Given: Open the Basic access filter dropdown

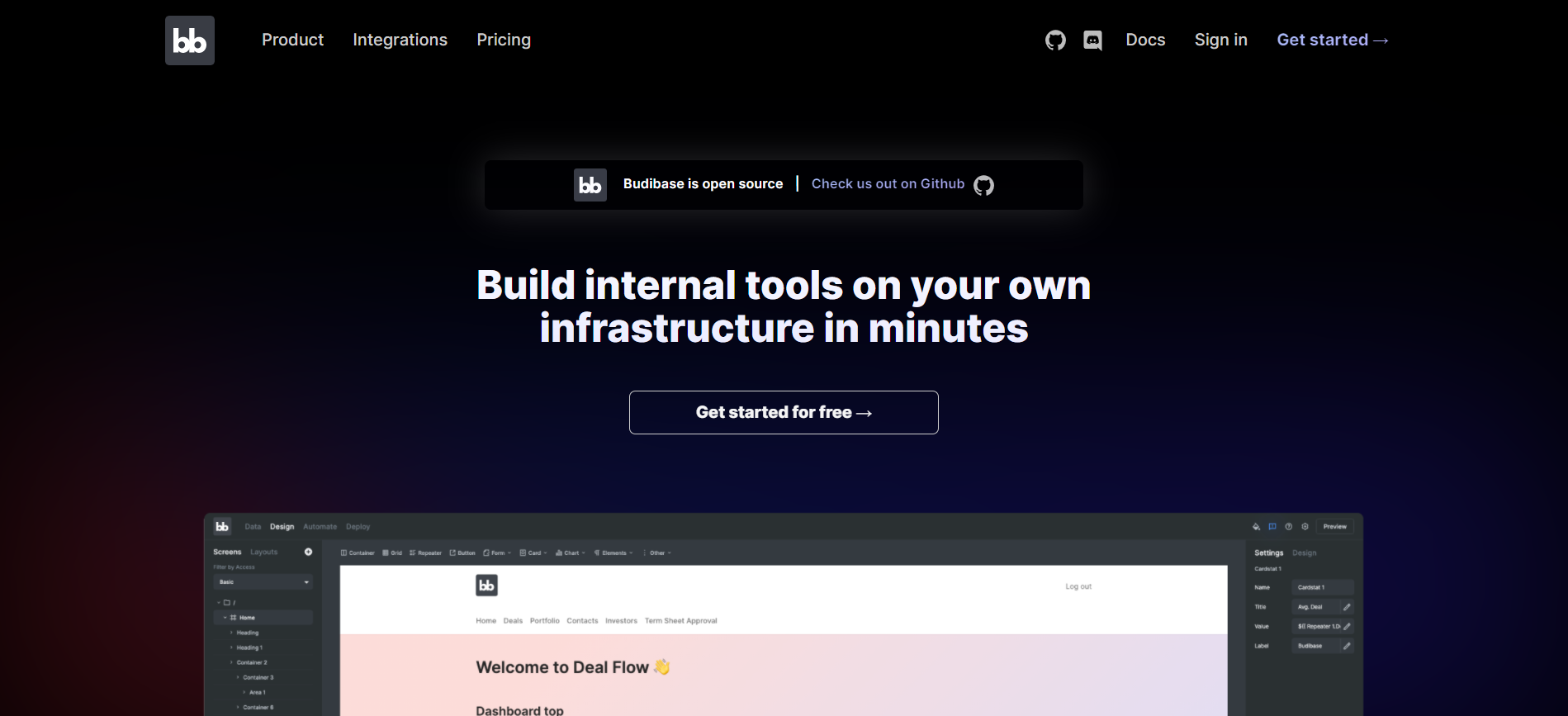Looking at the screenshot, I should [263, 582].
